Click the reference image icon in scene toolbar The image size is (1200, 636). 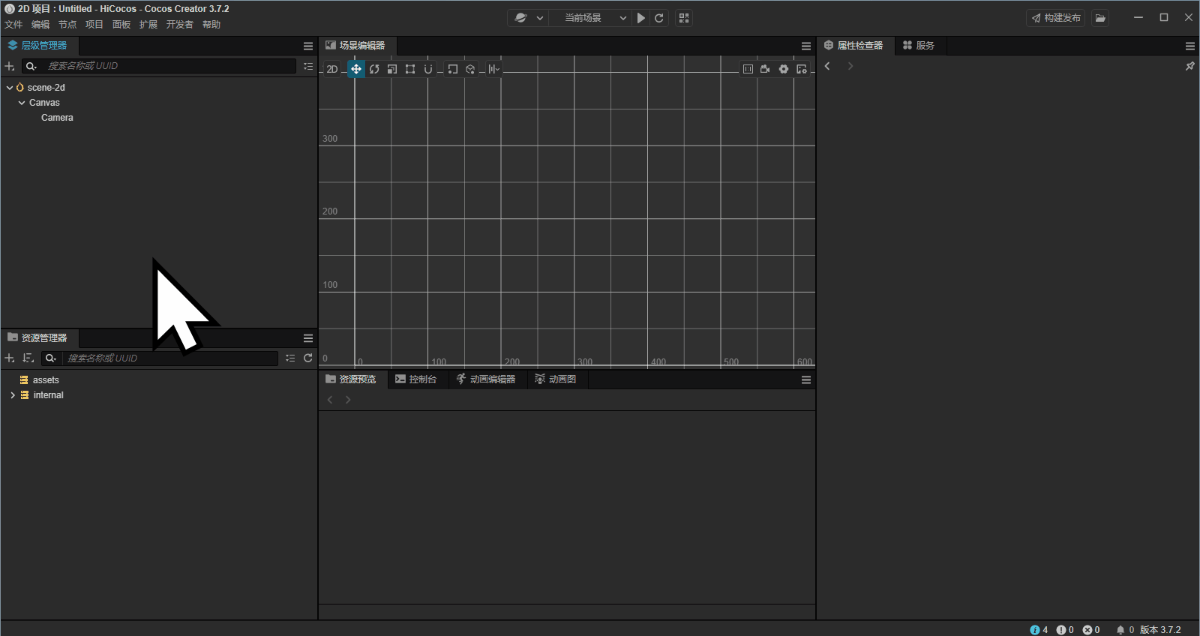(x=747, y=69)
